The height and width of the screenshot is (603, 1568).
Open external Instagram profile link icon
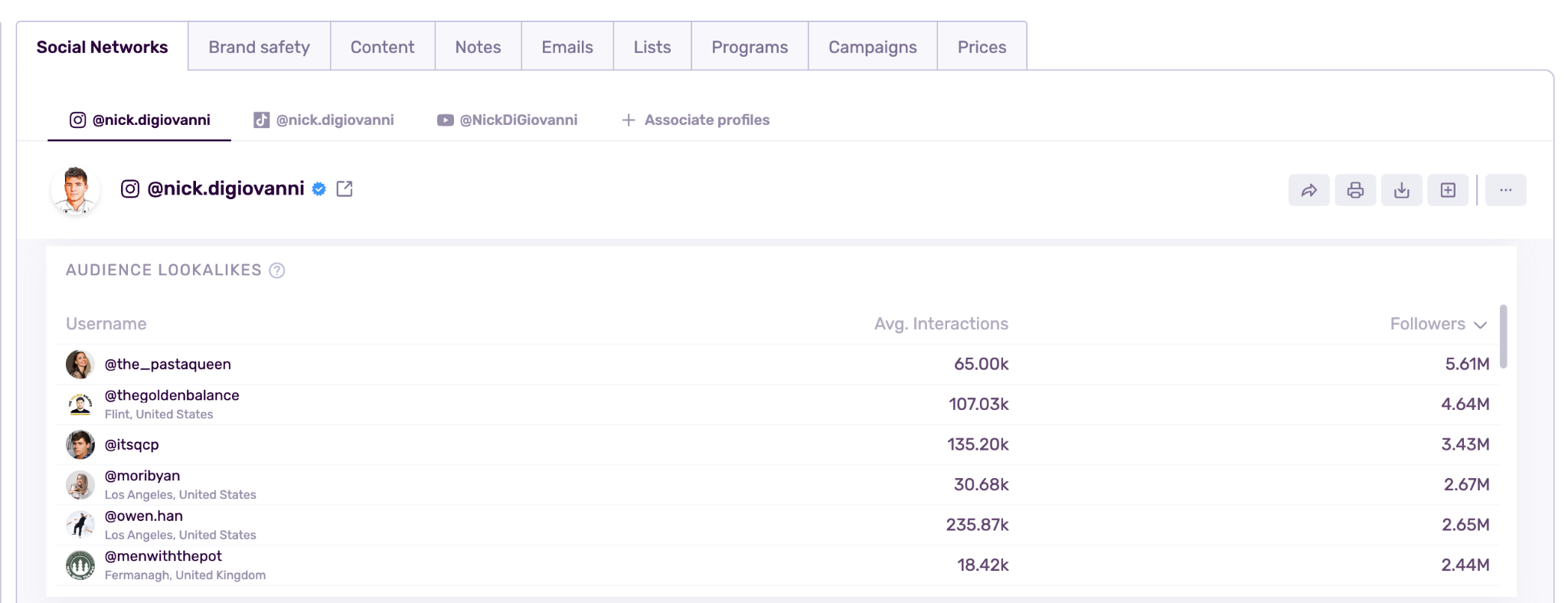345,188
